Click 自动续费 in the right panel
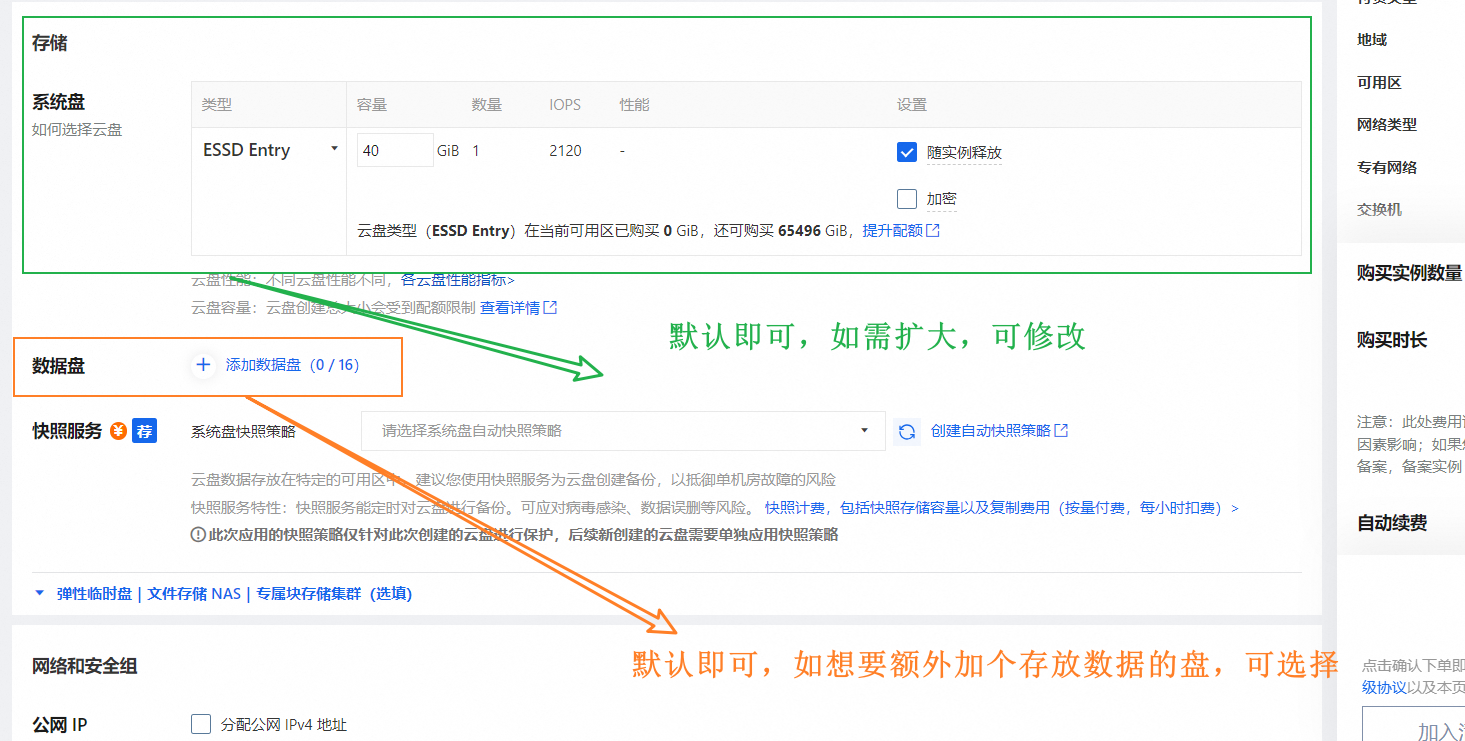This screenshot has width=1465, height=741. click(x=1392, y=522)
